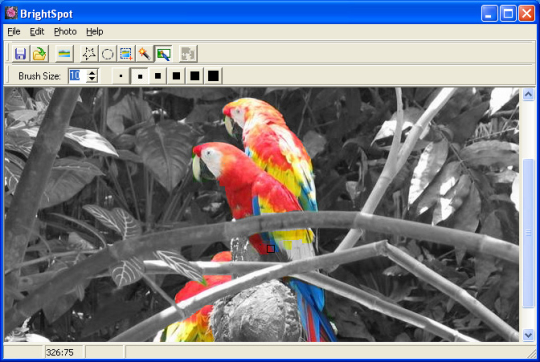540x362 pixels.
Task: Decrease brush size with down arrow
Action: pyautogui.click(x=92, y=79)
